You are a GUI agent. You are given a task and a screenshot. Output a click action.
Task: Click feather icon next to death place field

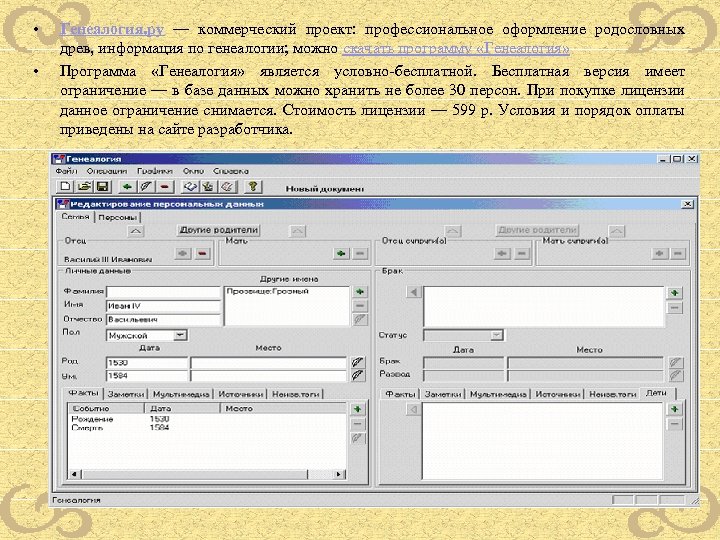point(358,376)
